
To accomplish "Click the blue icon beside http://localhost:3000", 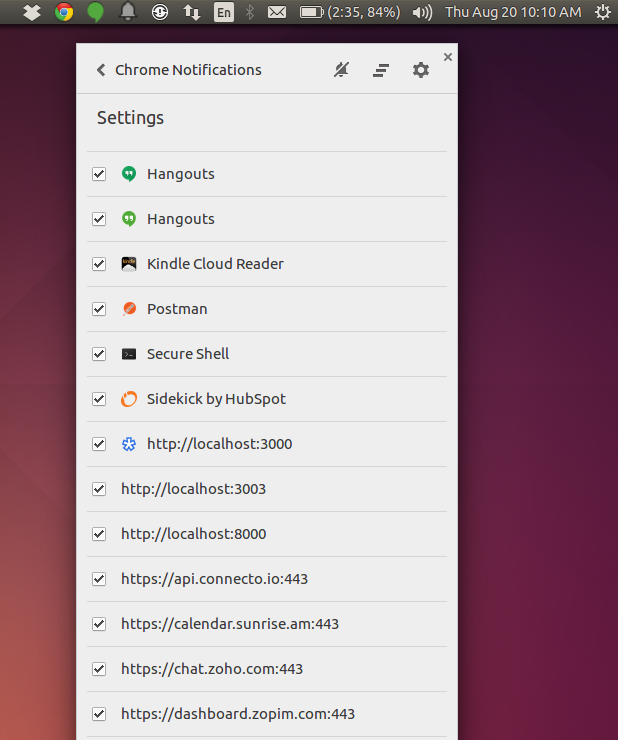I will coord(129,444).
